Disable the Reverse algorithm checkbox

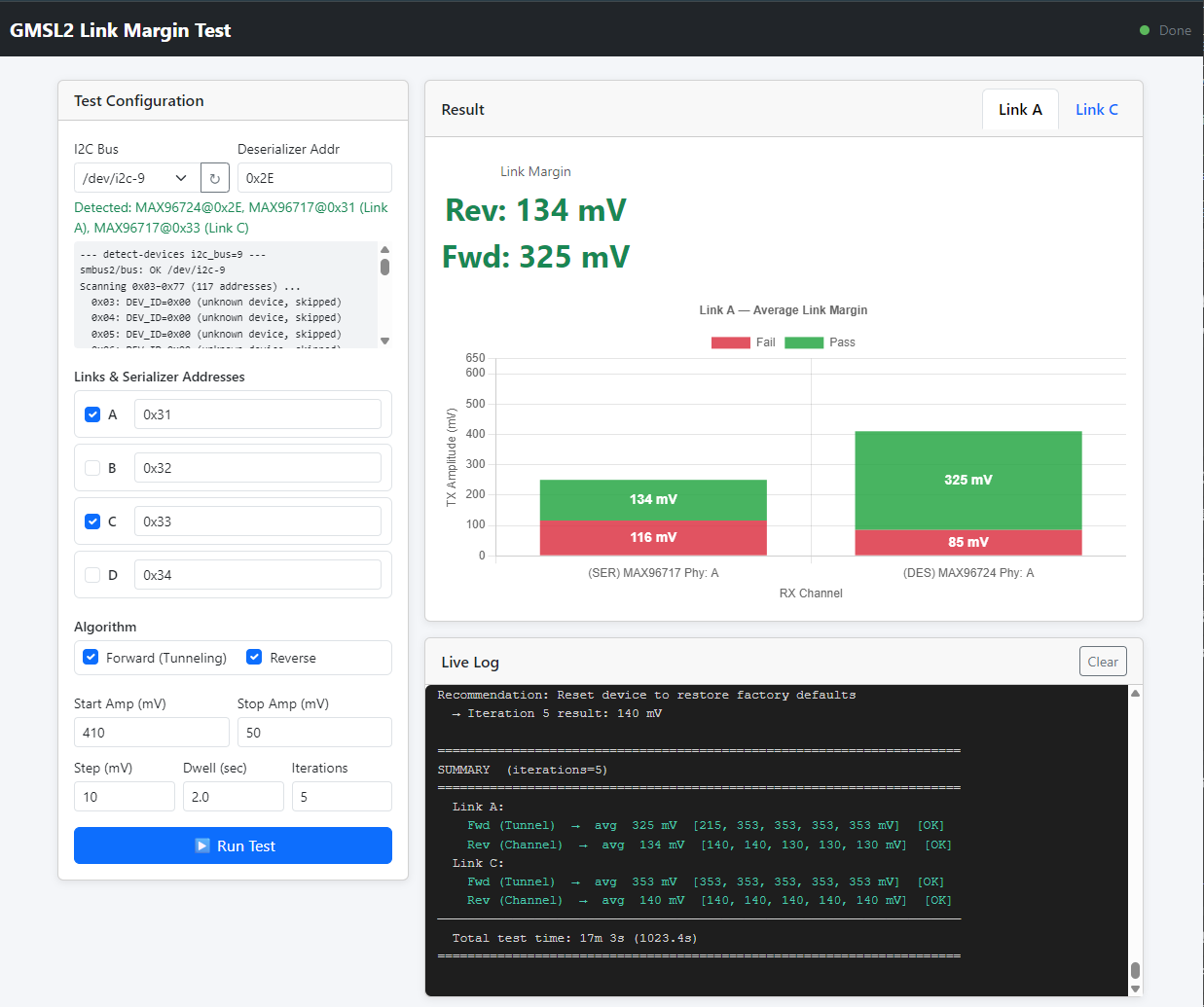254,658
